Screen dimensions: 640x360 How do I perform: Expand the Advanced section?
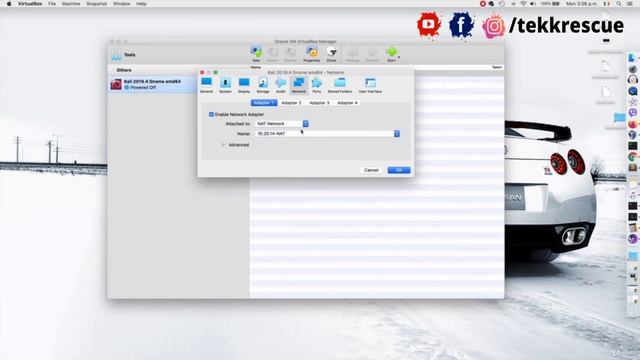223,145
